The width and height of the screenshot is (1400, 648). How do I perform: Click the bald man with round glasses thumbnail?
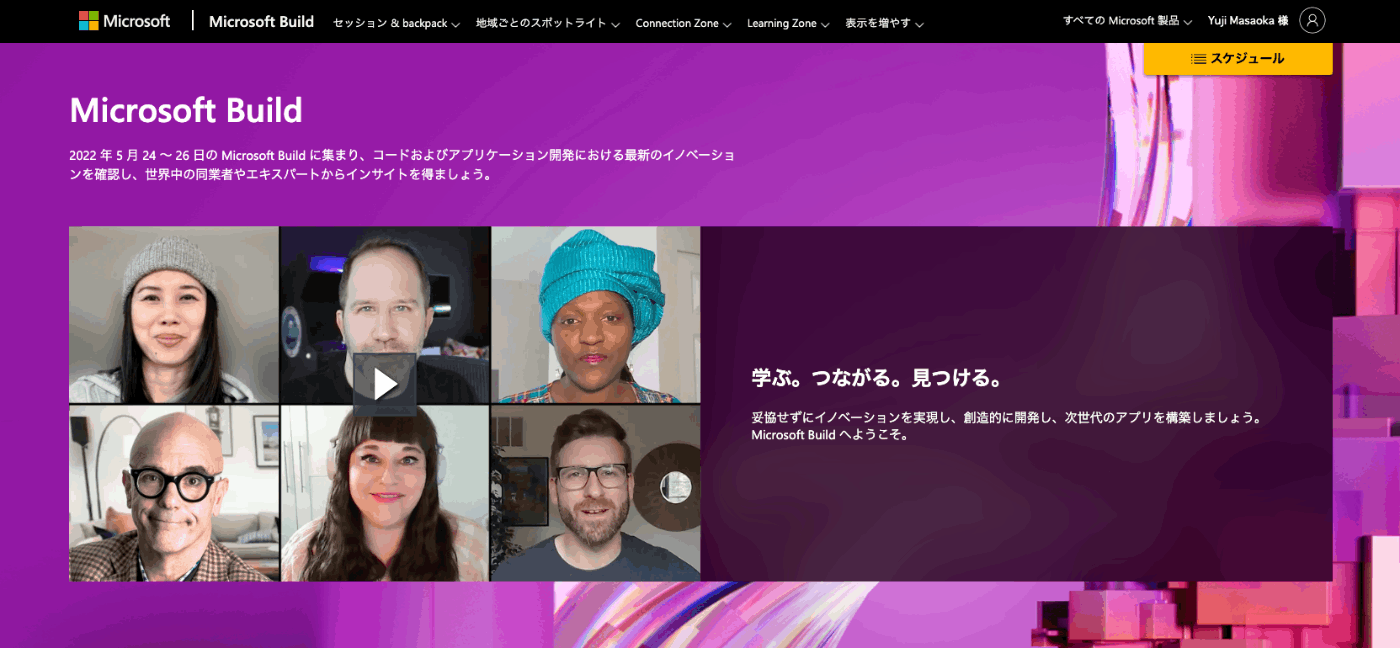[x=174, y=493]
